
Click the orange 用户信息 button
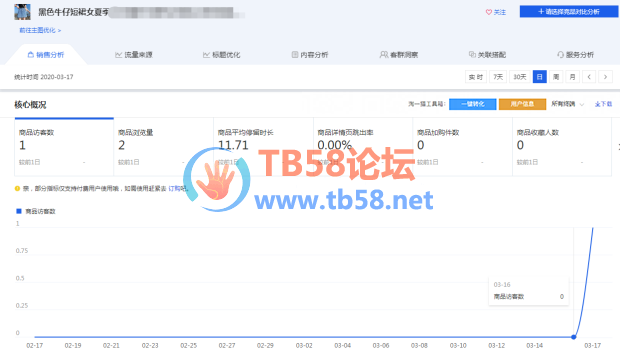click(x=522, y=104)
